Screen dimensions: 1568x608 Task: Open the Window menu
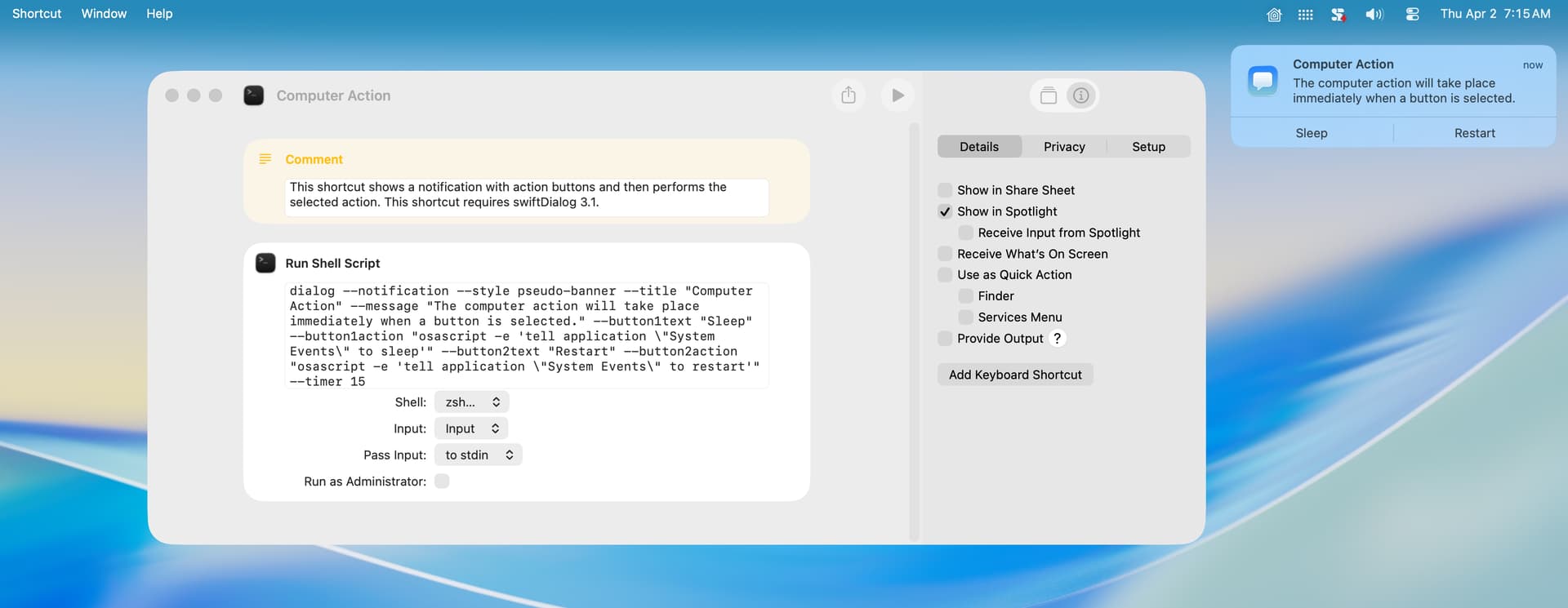point(104,14)
